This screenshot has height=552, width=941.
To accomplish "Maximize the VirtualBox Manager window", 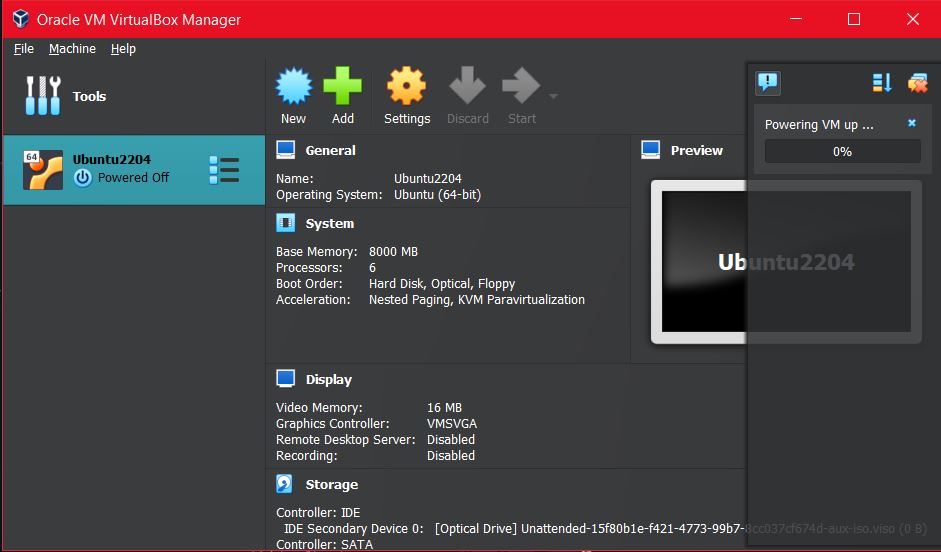I will pyautogui.click(x=854, y=19).
